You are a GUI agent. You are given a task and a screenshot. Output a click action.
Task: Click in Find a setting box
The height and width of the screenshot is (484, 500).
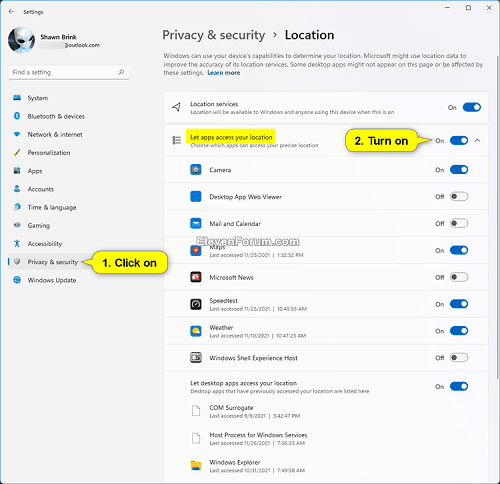point(69,72)
